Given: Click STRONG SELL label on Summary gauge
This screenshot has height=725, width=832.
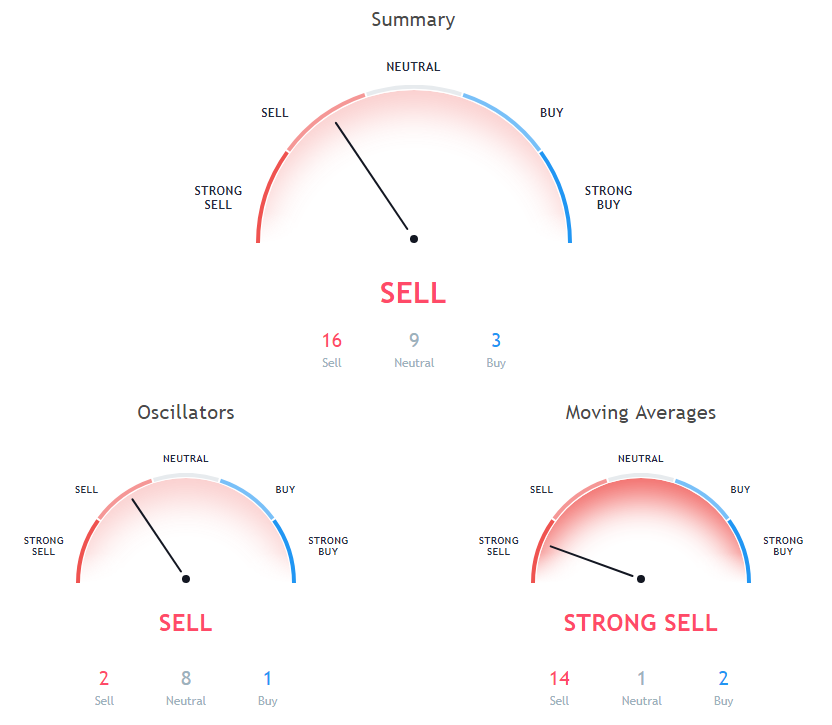Looking at the screenshot, I should coord(218,198).
